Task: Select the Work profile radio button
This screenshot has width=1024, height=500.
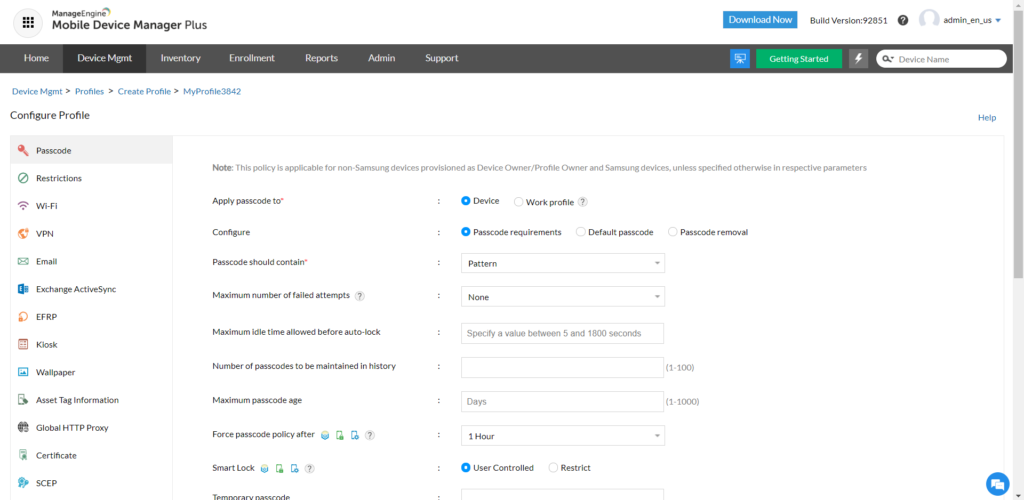Action: click(519, 202)
